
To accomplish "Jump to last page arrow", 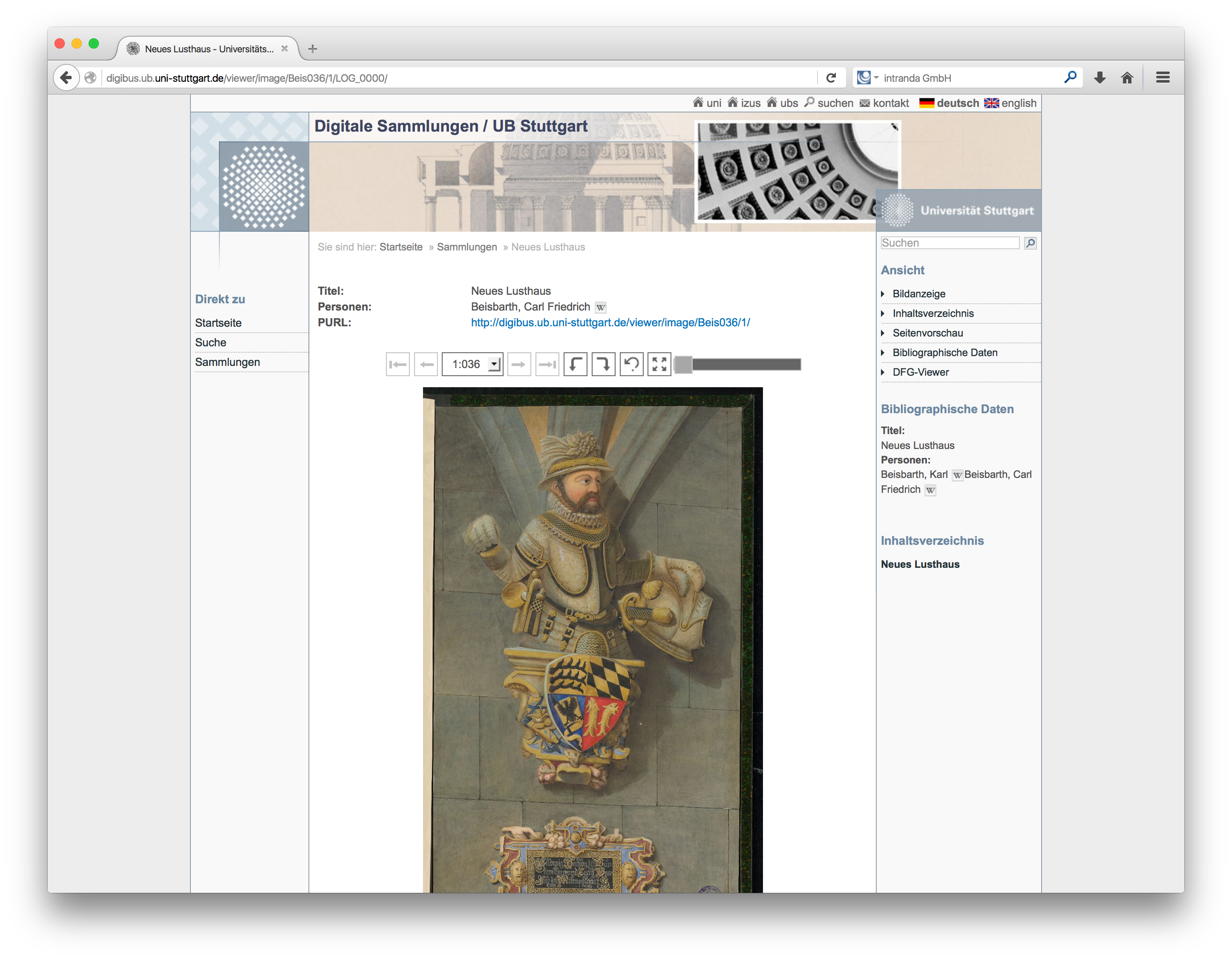I will [547, 364].
